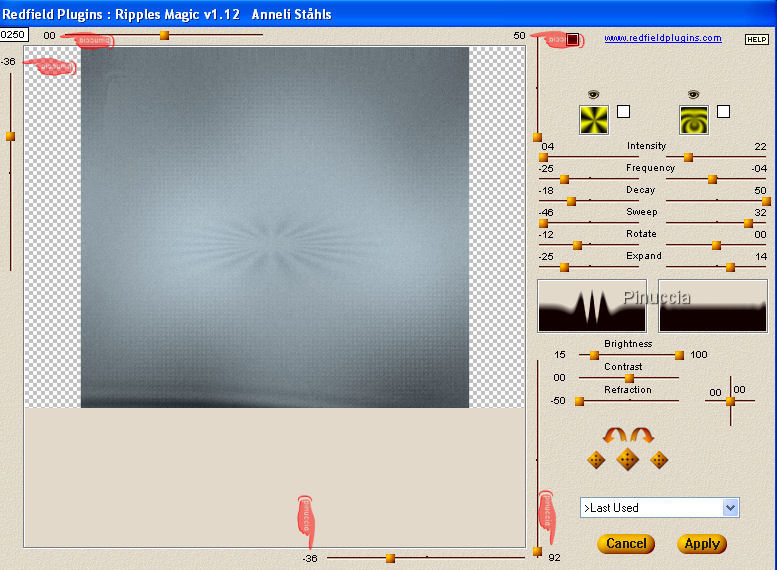Click the Refraction slider handle
Viewport: 777px width, 570px height.
coord(579,401)
